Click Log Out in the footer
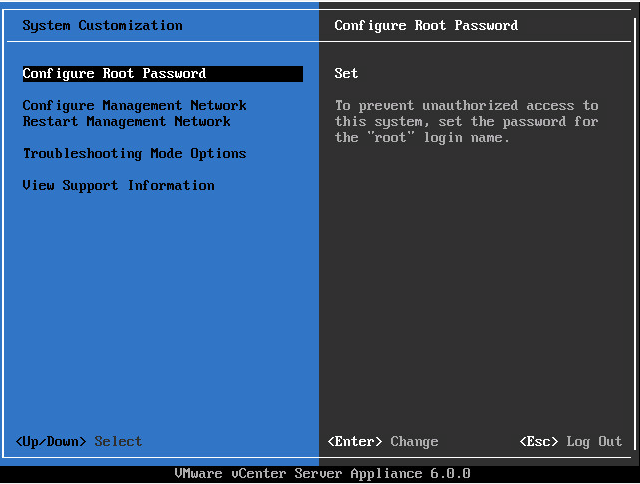Screen dimensions: 640x484 click(x=596, y=442)
